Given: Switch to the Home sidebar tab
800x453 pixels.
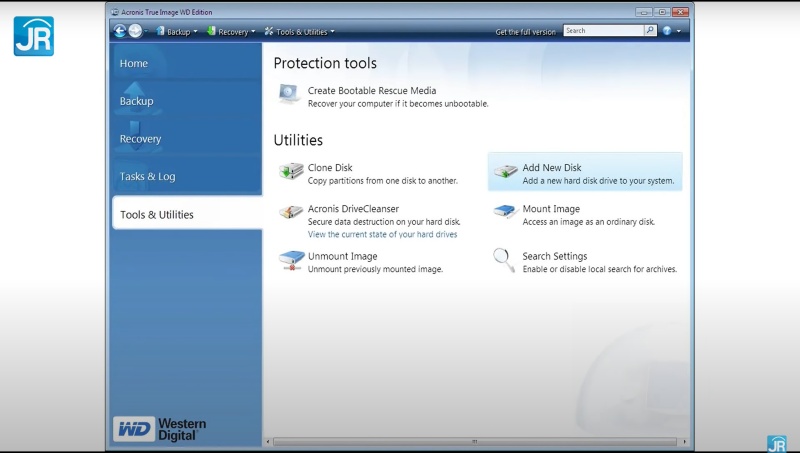Looking at the screenshot, I should [134, 64].
